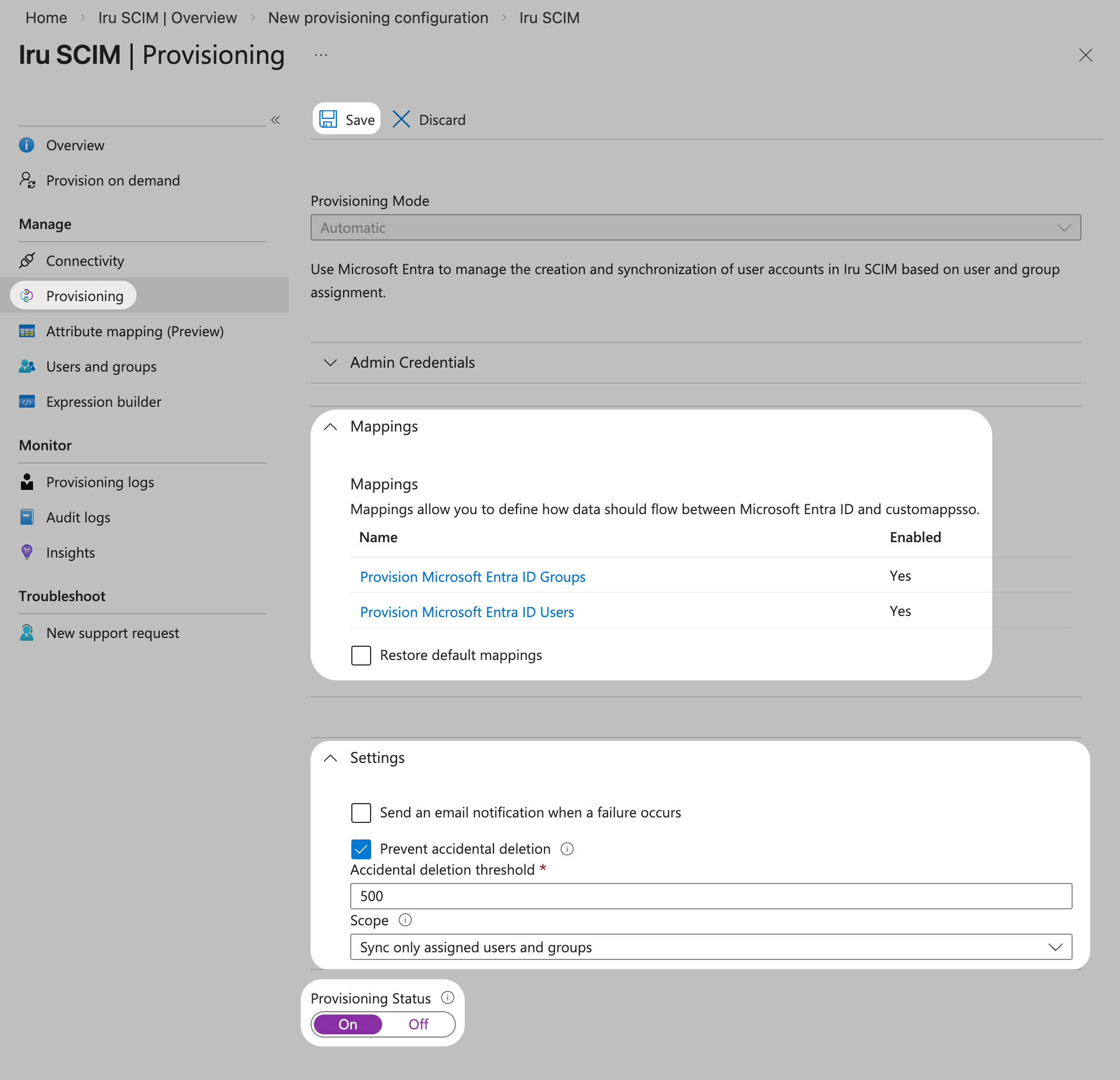Click the Expression builder code icon
Image resolution: width=1120 pixels, height=1080 pixels.
(27, 401)
